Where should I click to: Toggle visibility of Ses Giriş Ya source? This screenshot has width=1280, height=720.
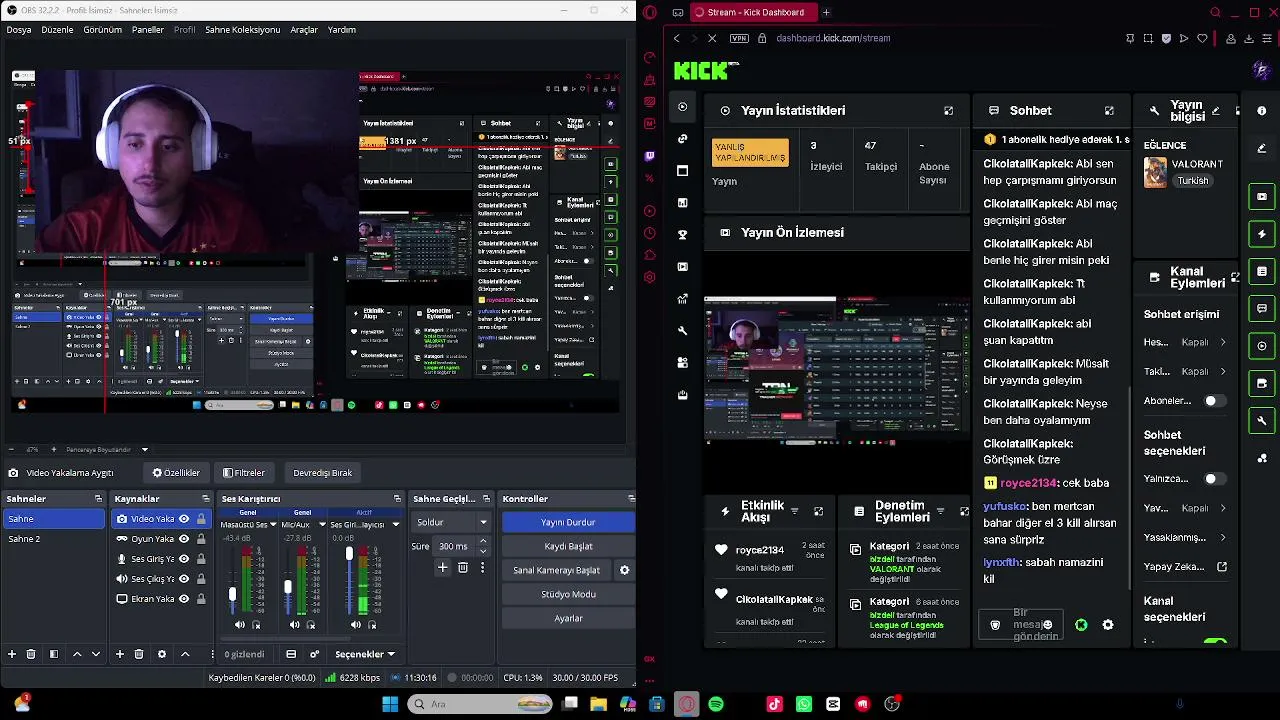pos(184,559)
